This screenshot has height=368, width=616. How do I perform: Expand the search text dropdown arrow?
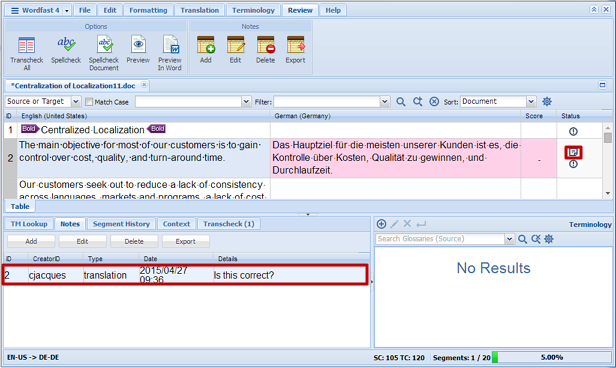[246, 102]
